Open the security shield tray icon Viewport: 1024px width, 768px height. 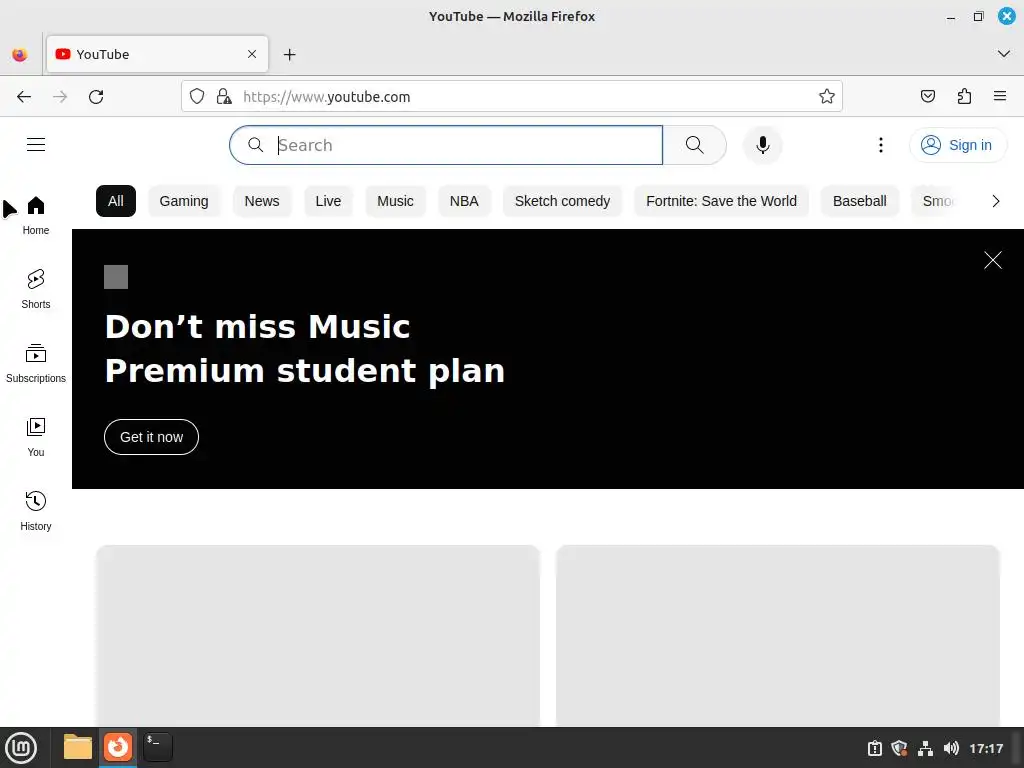coord(900,748)
